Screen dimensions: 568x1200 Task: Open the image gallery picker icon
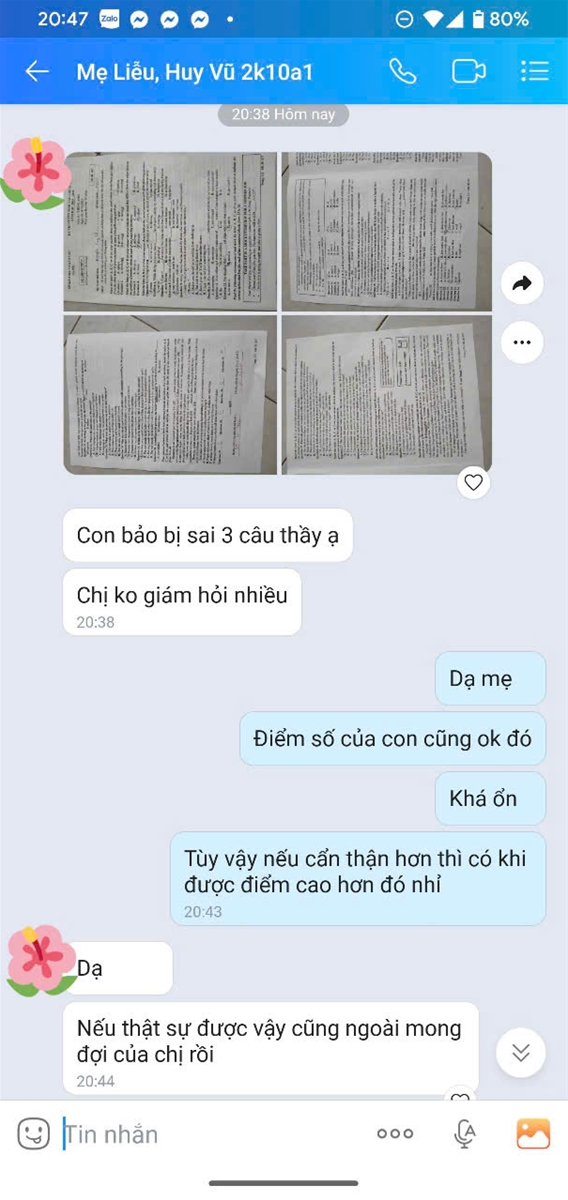[x=533, y=1133]
